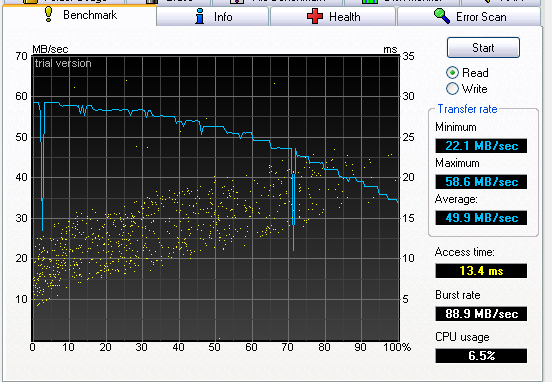Click the red cross Health icon
This screenshot has width=552, height=382.
(315, 16)
